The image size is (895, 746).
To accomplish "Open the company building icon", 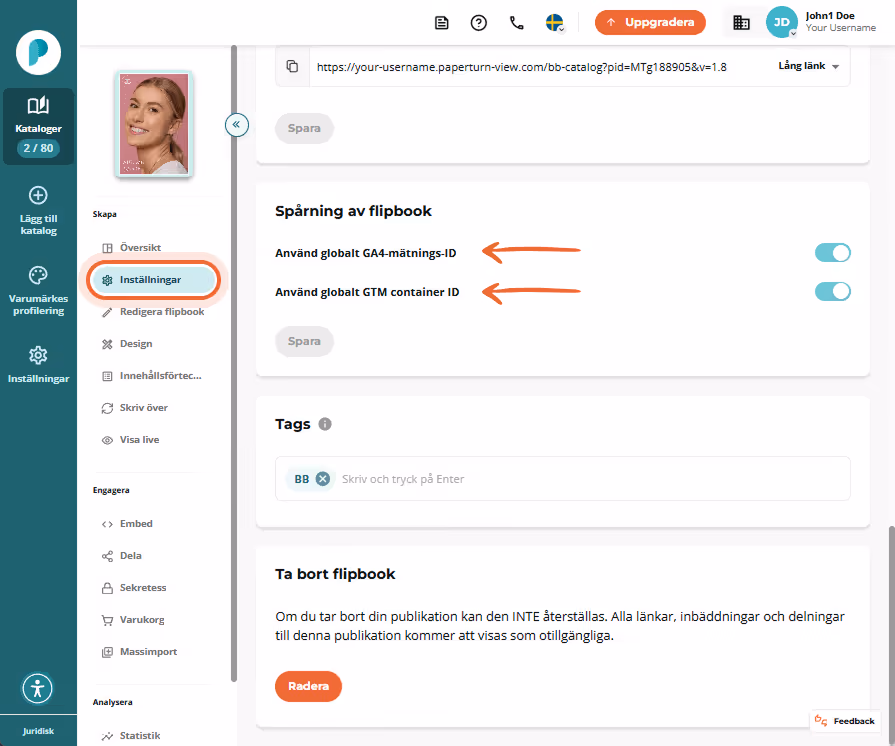I will [741, 23].
